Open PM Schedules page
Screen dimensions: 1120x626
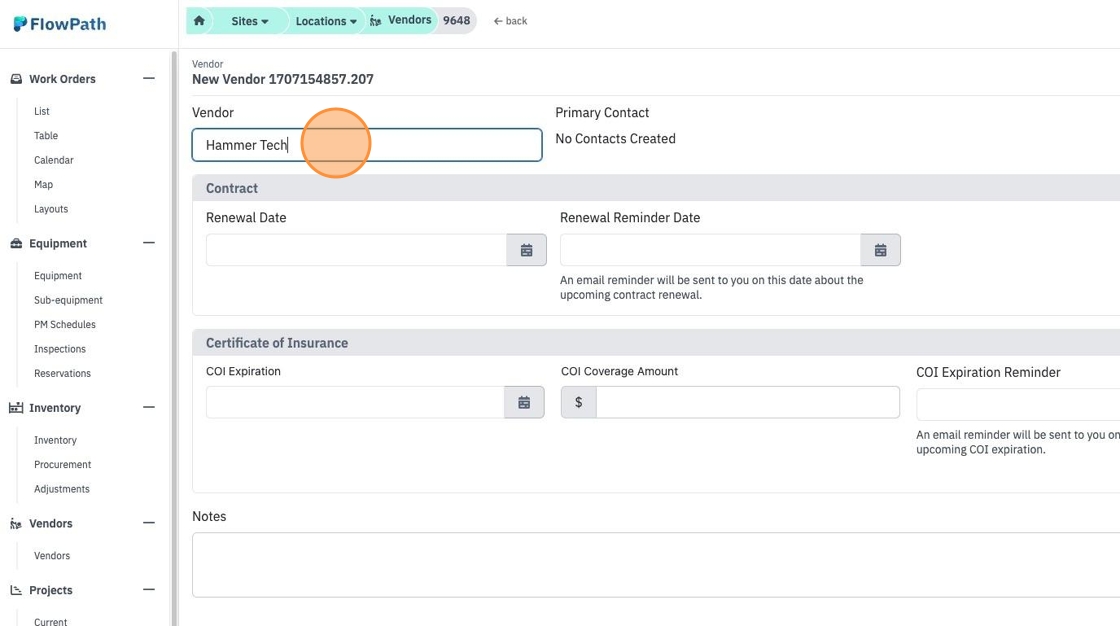tap(64, 324)
